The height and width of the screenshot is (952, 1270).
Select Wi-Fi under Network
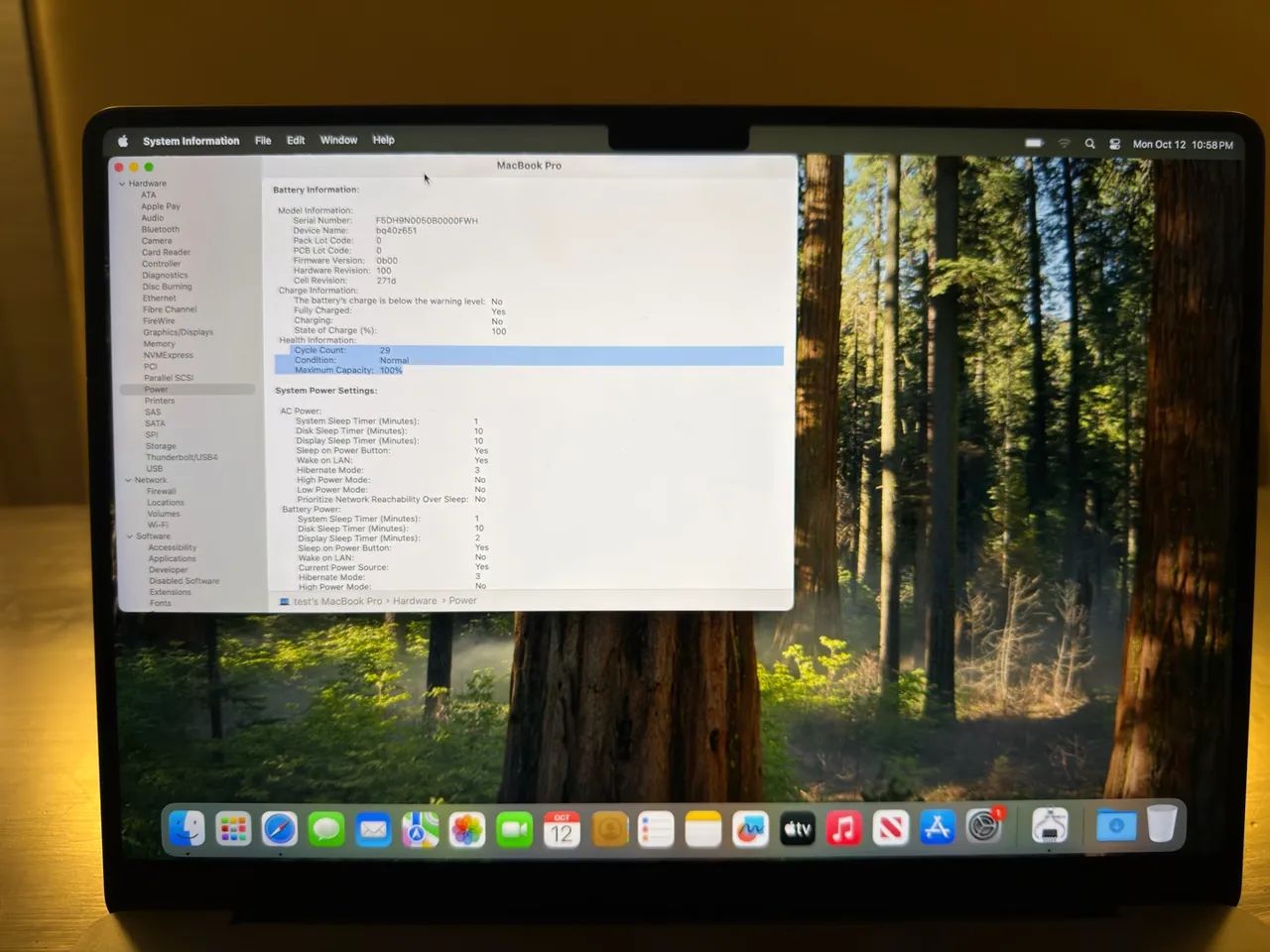(158, 525)
